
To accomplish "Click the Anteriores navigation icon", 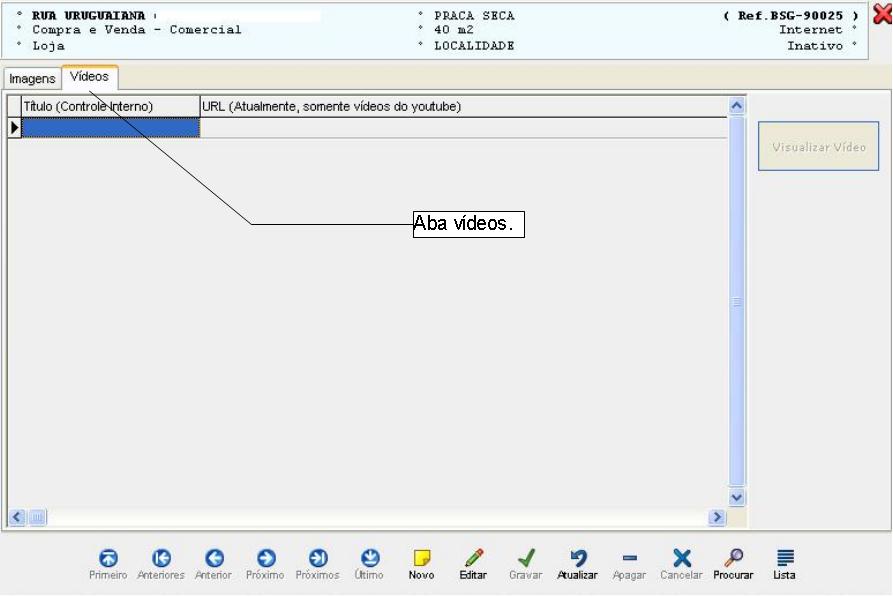I will coord(161,558).
